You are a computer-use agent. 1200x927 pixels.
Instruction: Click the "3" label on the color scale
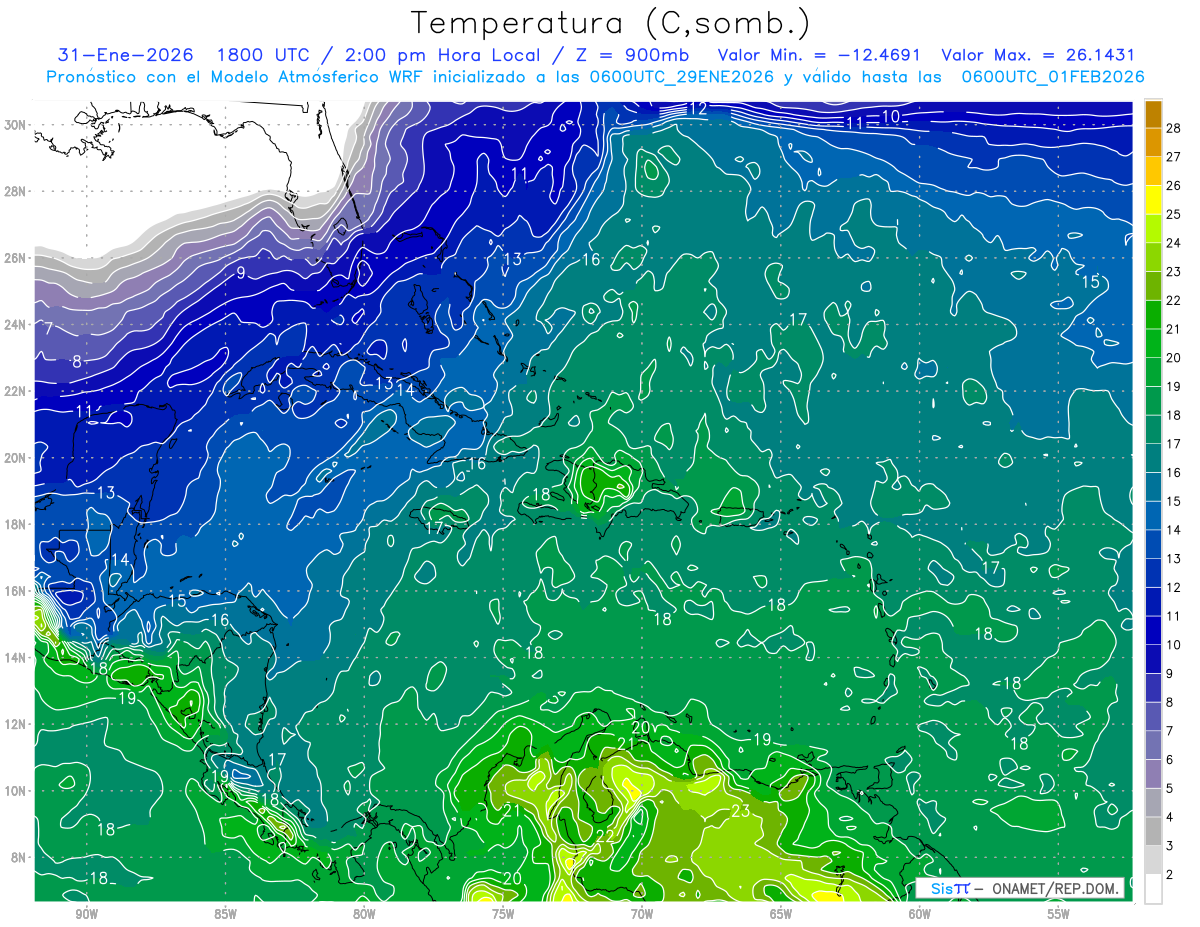pyautogui.click(x=1171, y=845)
